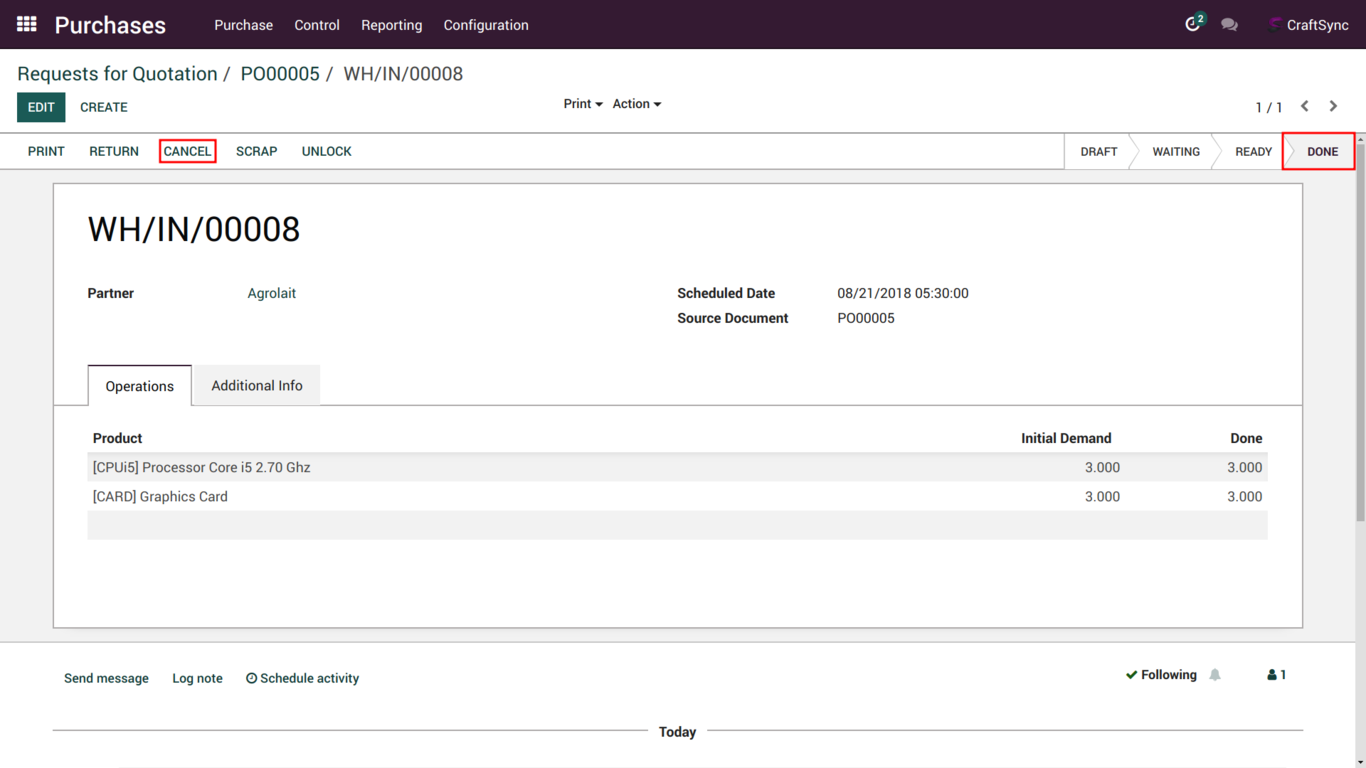
Task: Open the CraftSync user menu
Action: (x=1308, y=25)
